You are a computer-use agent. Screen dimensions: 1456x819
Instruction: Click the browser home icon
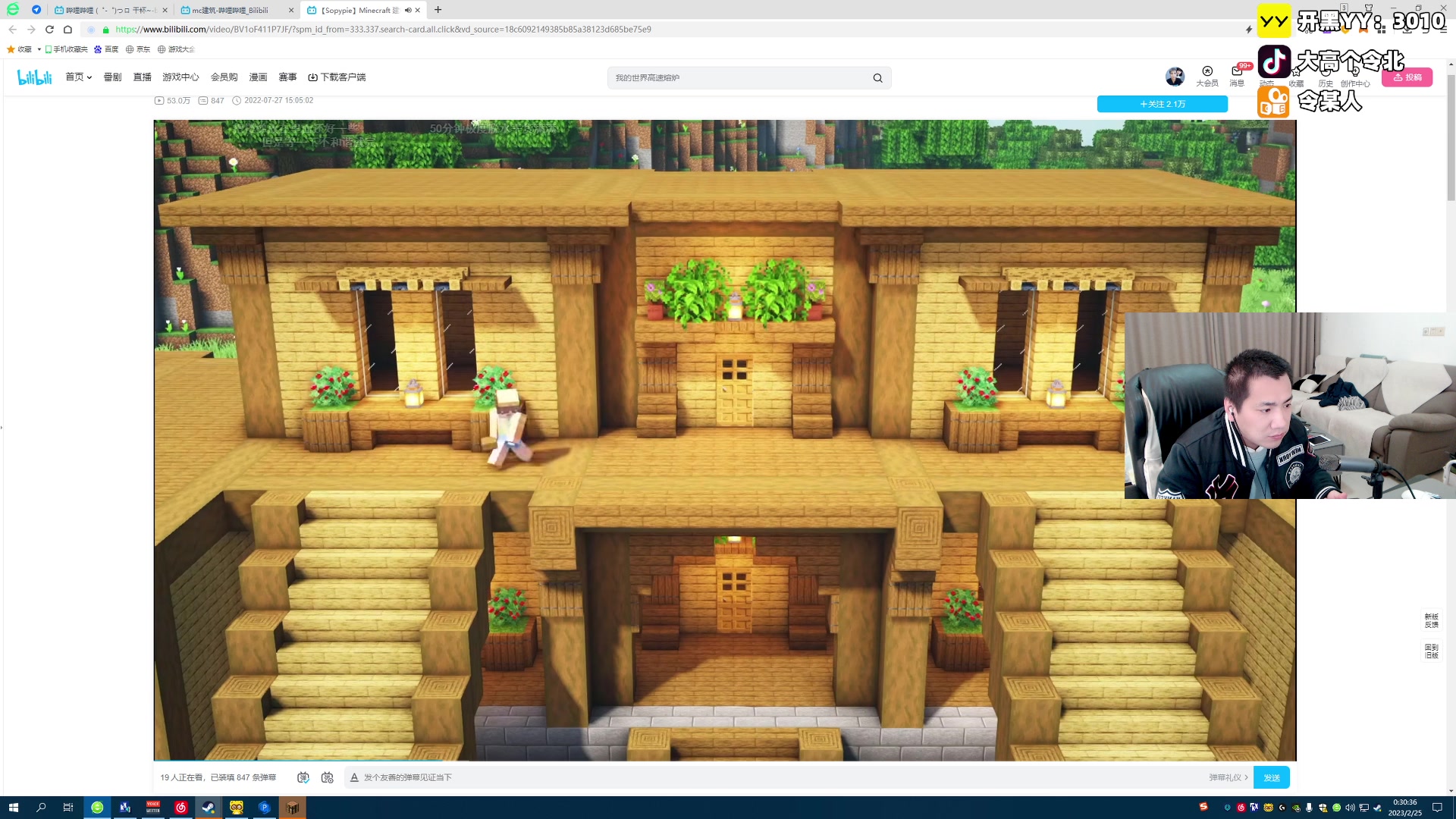[x=67, y=30]
